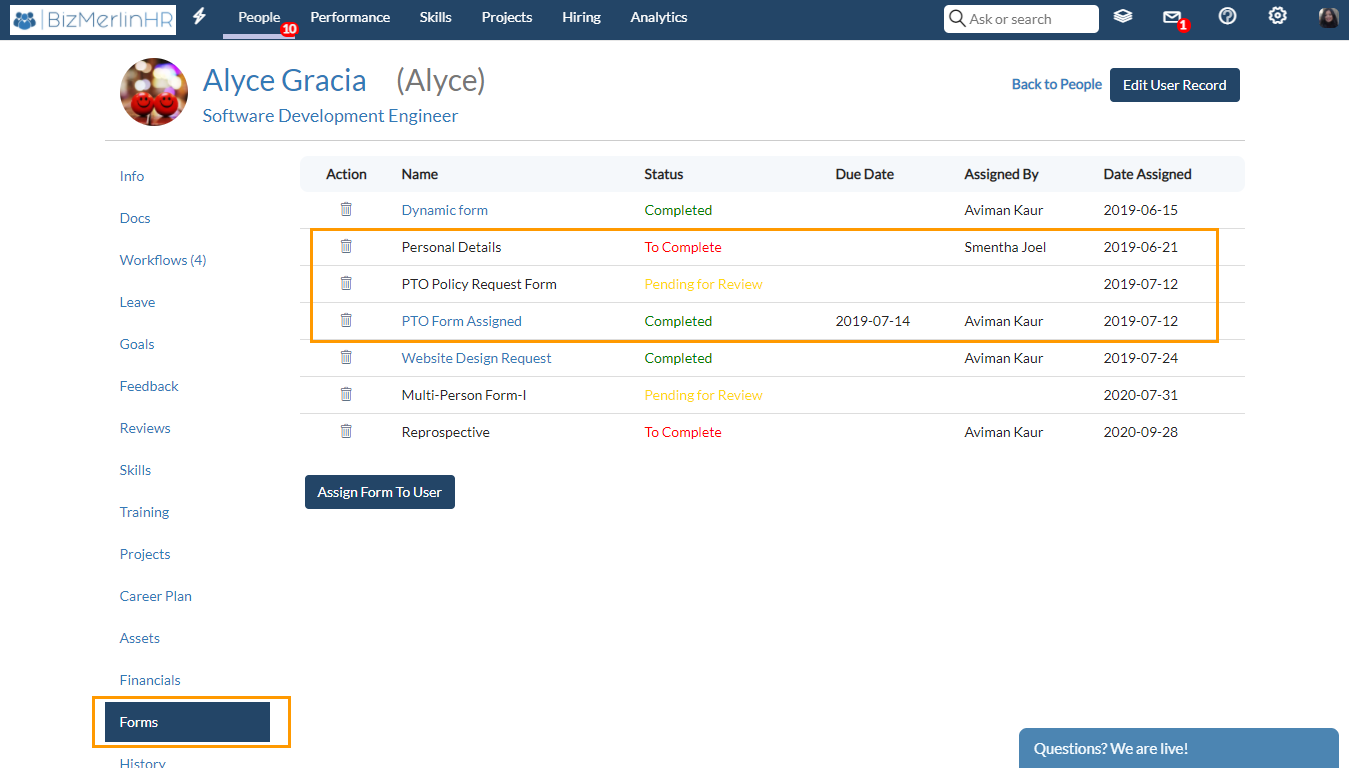Open the Hiring menu
This screenshot has width=1349, height=768.
pos(581,17)
